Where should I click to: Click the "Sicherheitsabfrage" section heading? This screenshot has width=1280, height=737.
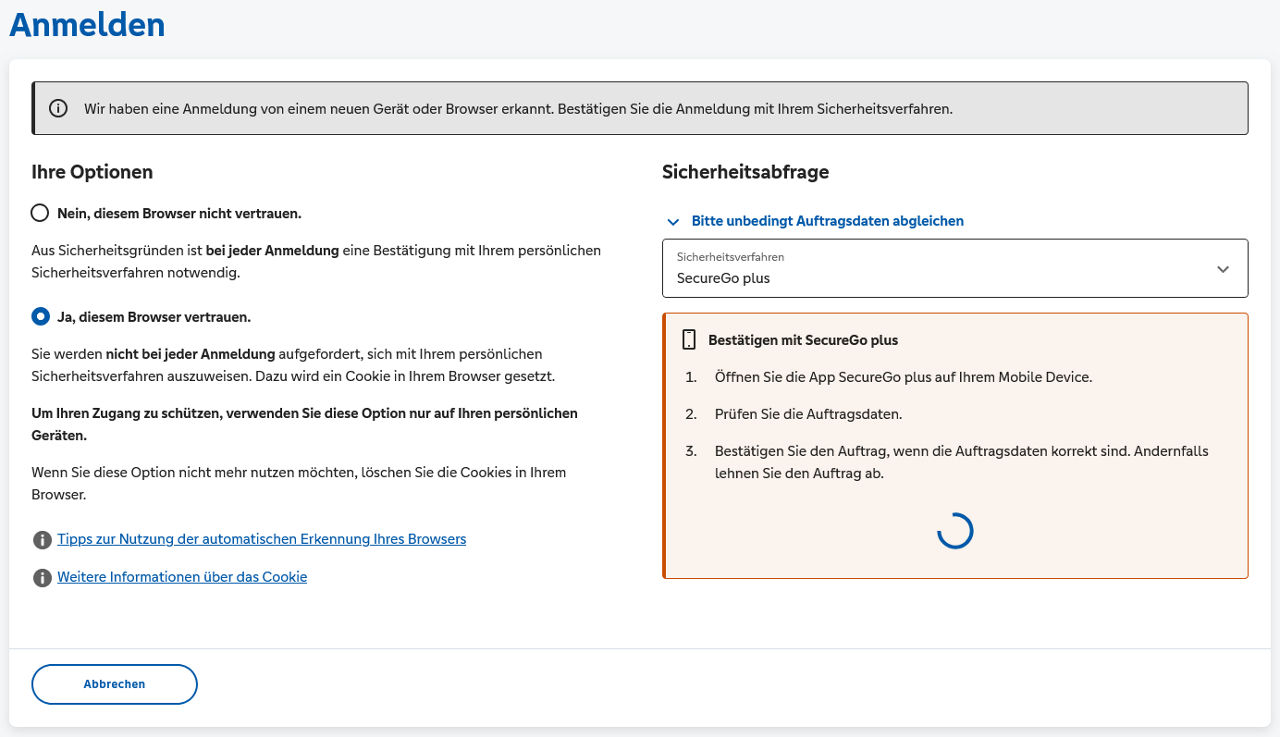point(745,172)
